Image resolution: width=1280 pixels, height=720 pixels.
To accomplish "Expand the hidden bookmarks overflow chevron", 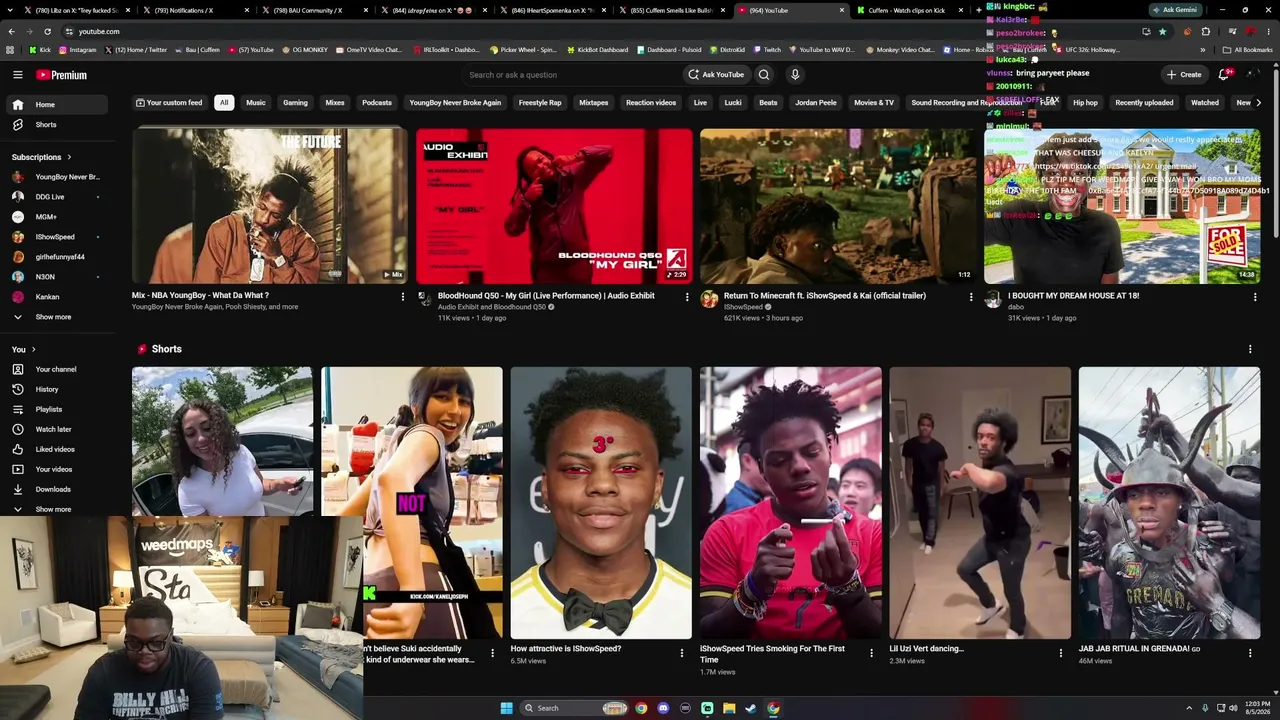I will pos(1203,50).
